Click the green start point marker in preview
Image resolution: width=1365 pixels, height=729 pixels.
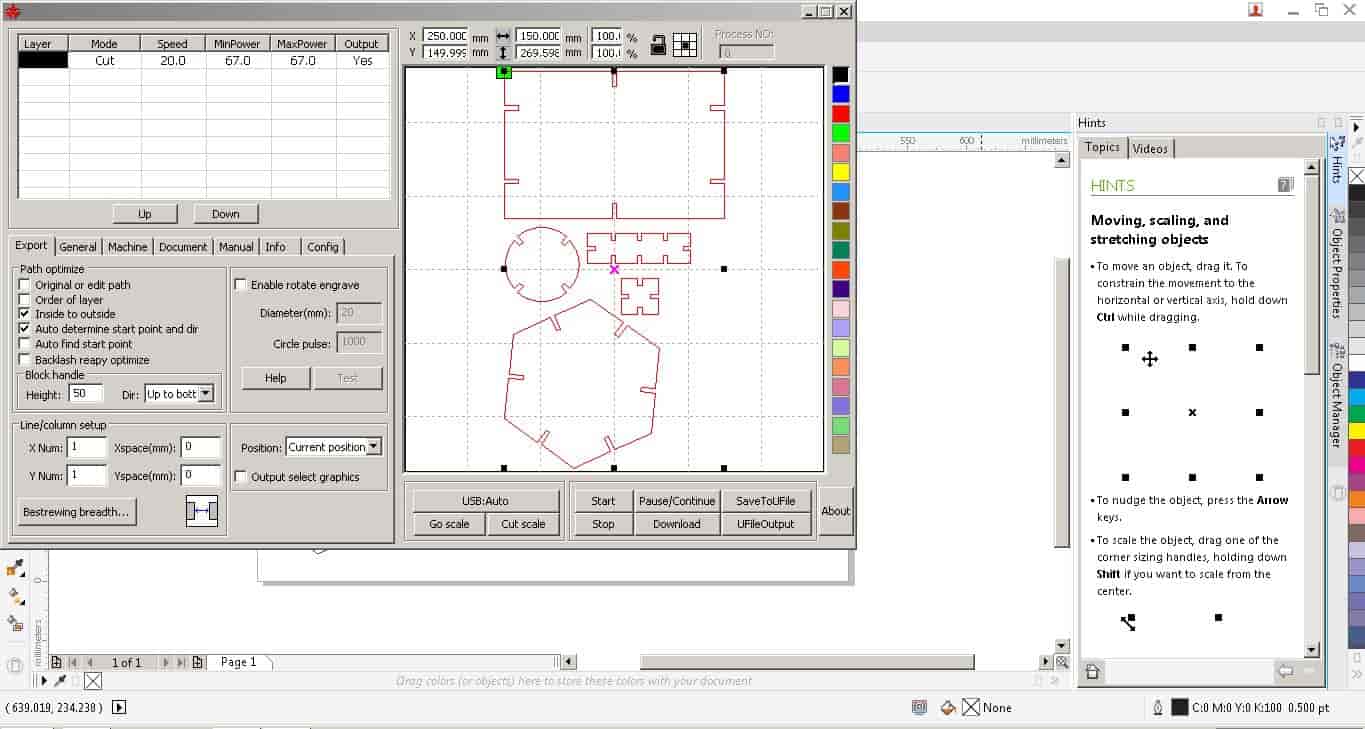504,71
